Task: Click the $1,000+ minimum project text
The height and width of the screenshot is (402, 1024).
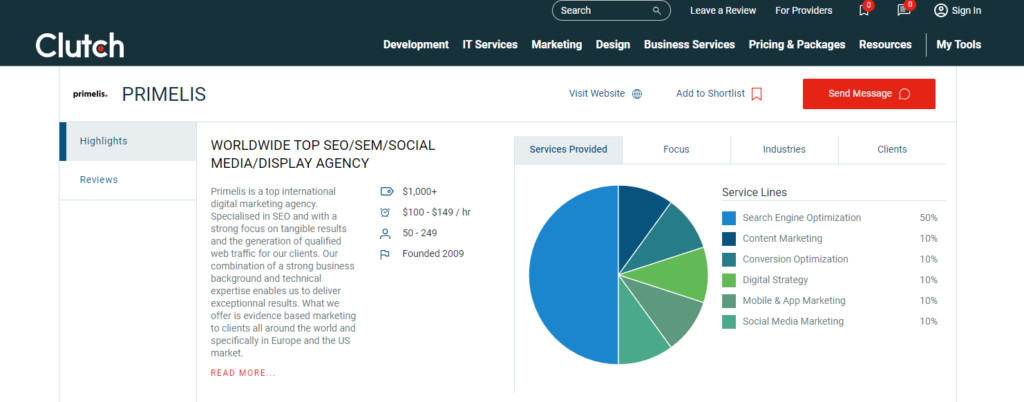Action: click(420, 191)
